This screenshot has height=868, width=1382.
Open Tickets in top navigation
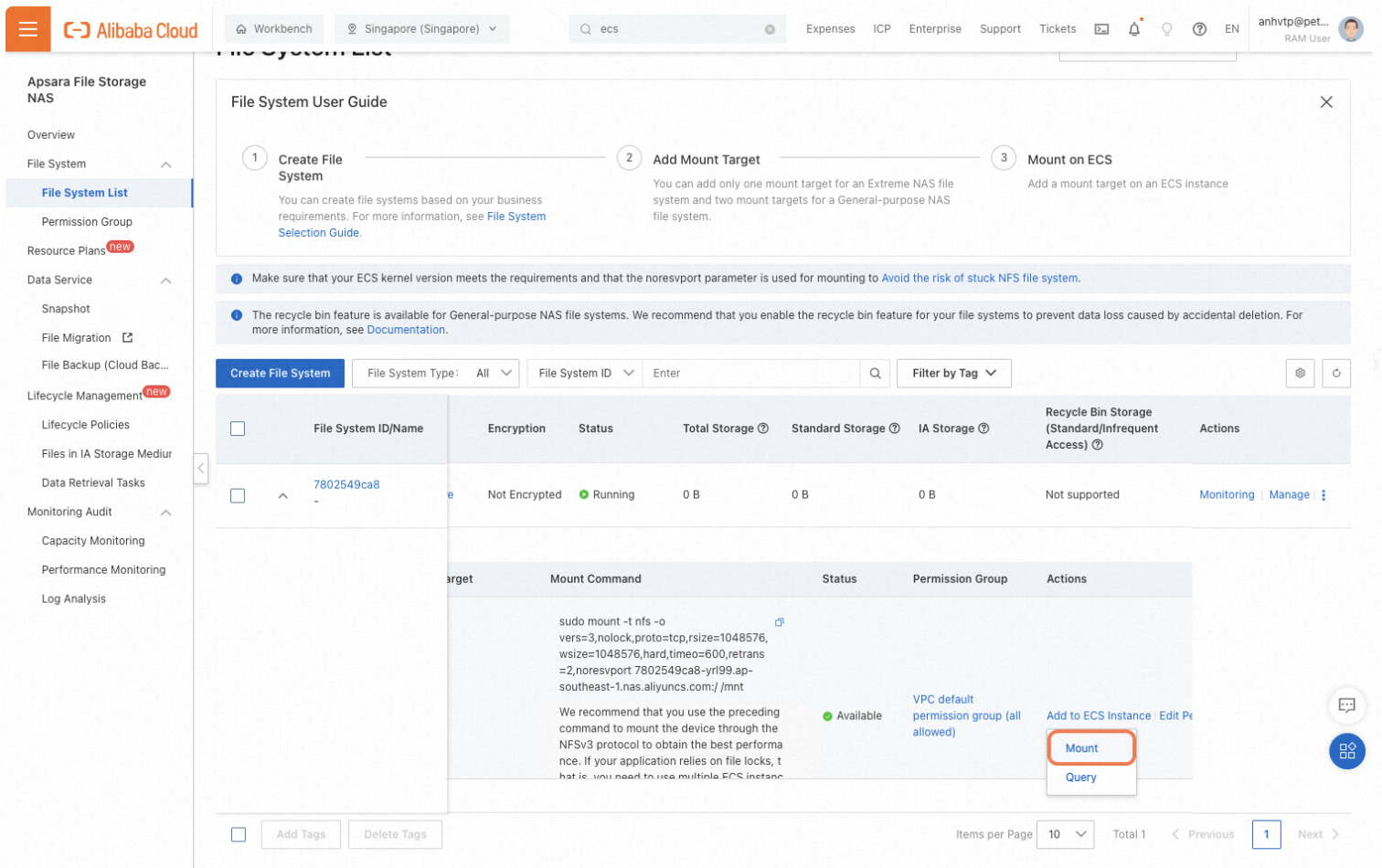coord(1058,29)
